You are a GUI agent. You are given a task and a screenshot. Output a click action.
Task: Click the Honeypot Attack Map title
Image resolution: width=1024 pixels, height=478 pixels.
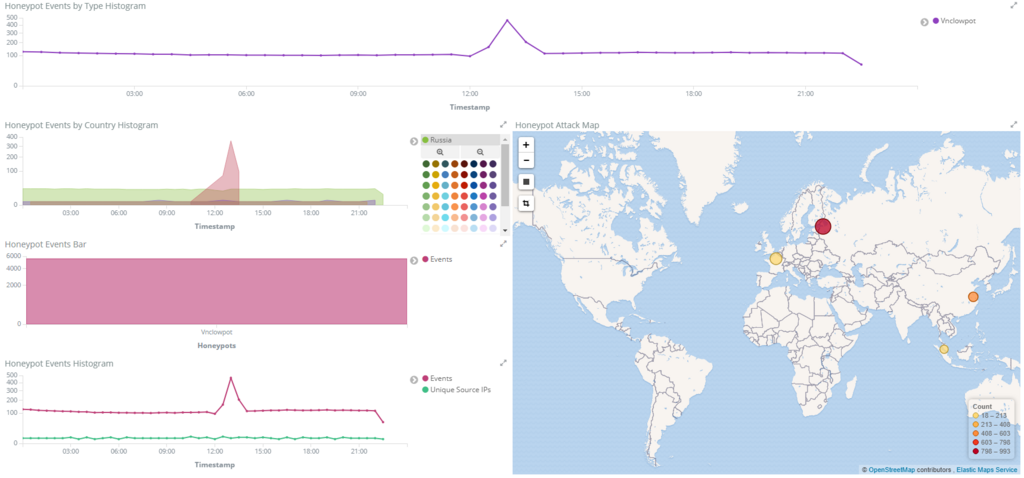click(557, 125)
